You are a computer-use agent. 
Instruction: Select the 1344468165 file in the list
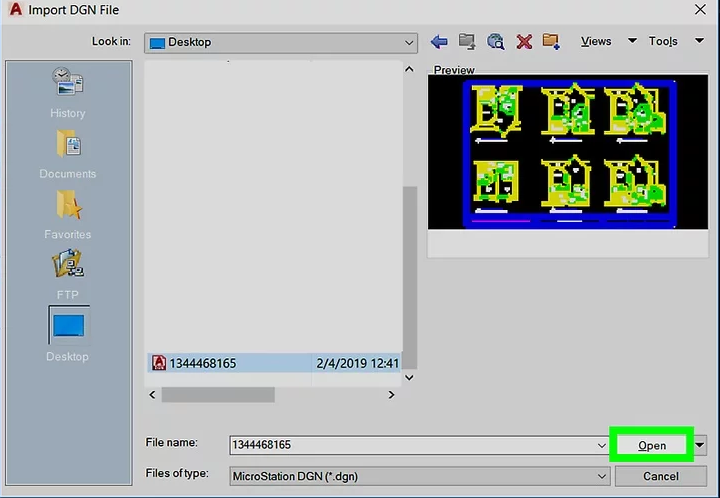204,363
